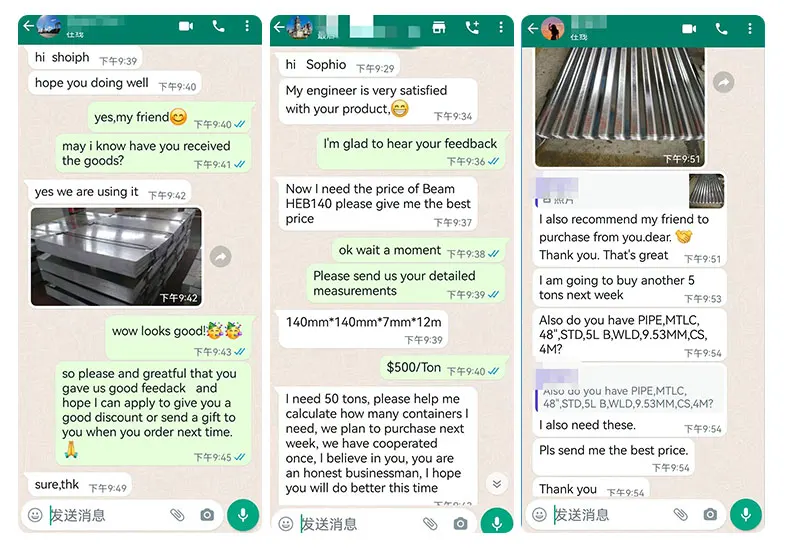Go back from the left chat
The image size is (790, 550).
(x=29, y=26)
